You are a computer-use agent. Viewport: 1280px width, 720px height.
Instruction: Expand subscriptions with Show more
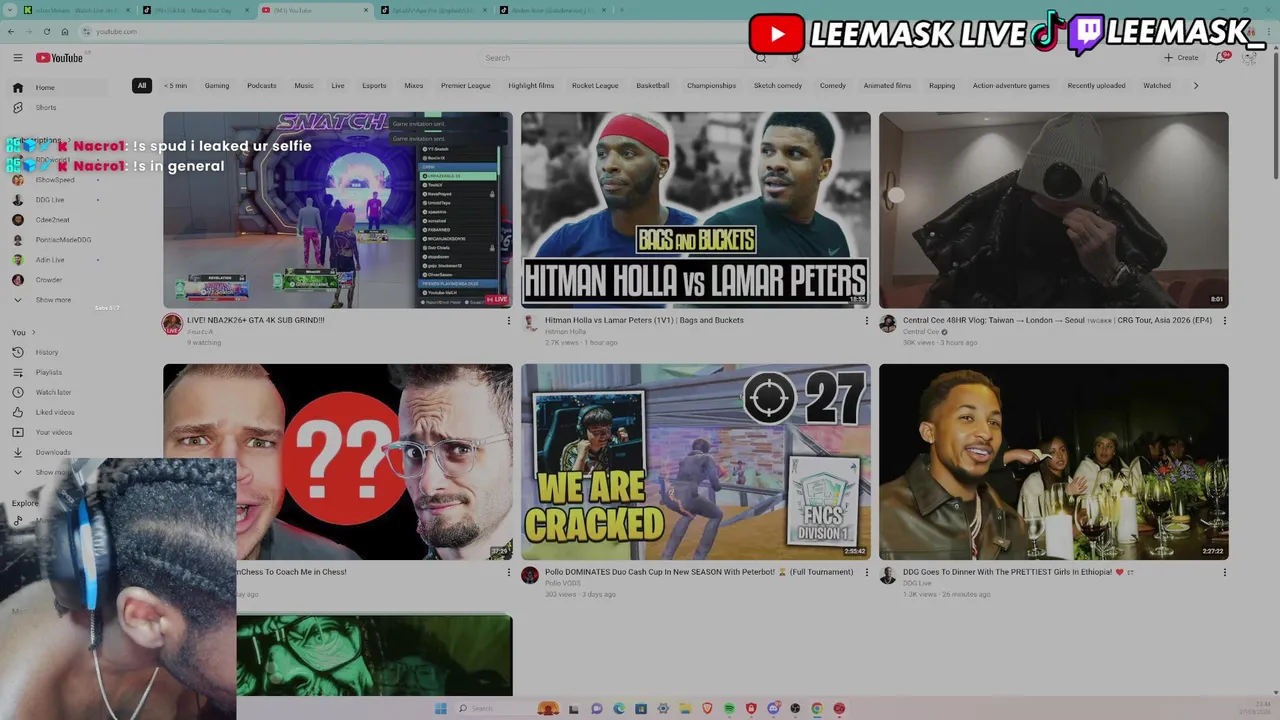coord(58,300)
